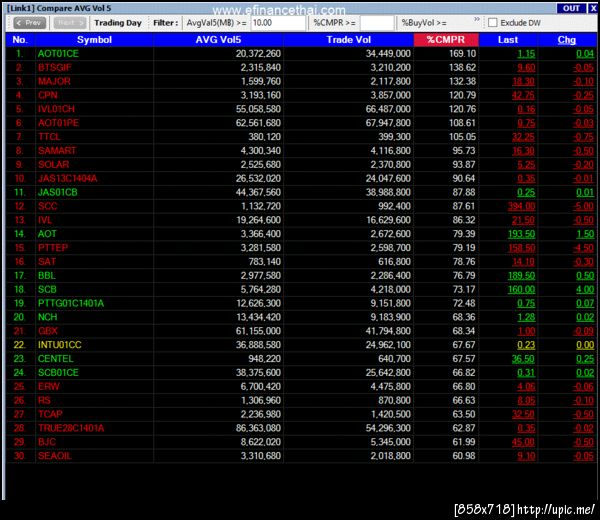Click the Chg column header link

[x=567, y=40]
